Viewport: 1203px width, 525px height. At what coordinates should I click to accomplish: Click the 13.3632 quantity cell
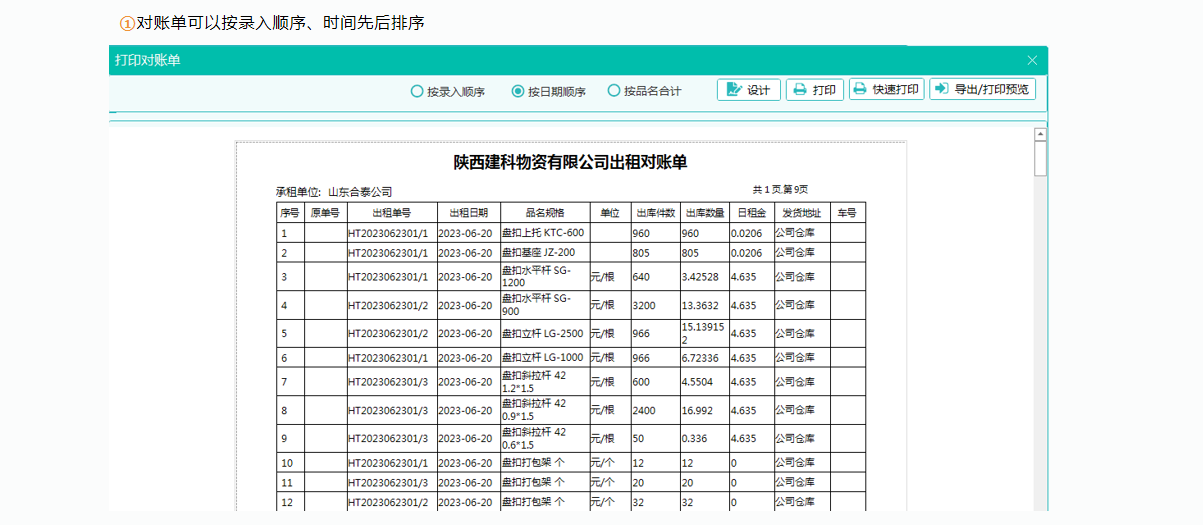(704, 305)
